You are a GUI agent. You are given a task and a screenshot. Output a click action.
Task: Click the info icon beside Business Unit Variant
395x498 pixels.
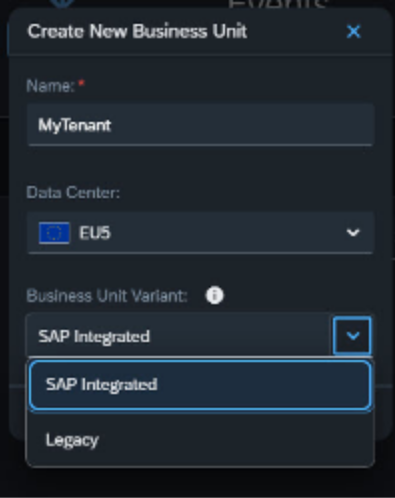click(x=214, y=295)
